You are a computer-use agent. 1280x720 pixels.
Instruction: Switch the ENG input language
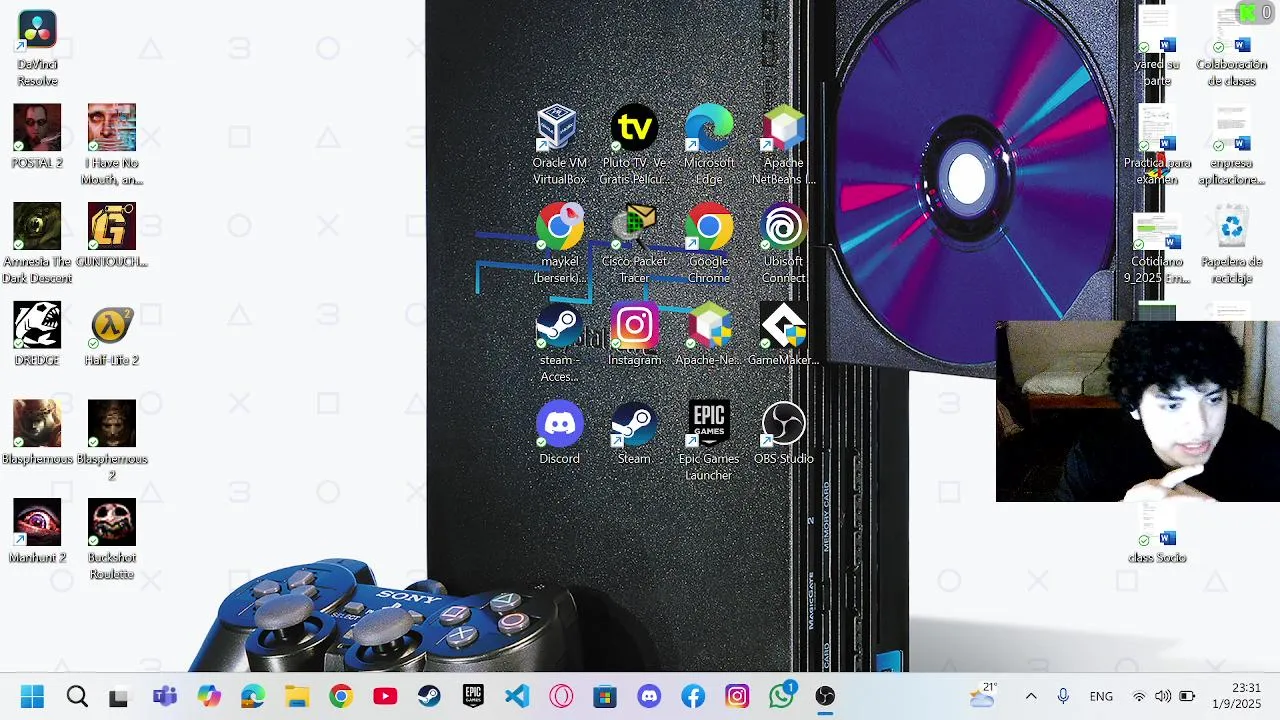tap(1101, 696)
